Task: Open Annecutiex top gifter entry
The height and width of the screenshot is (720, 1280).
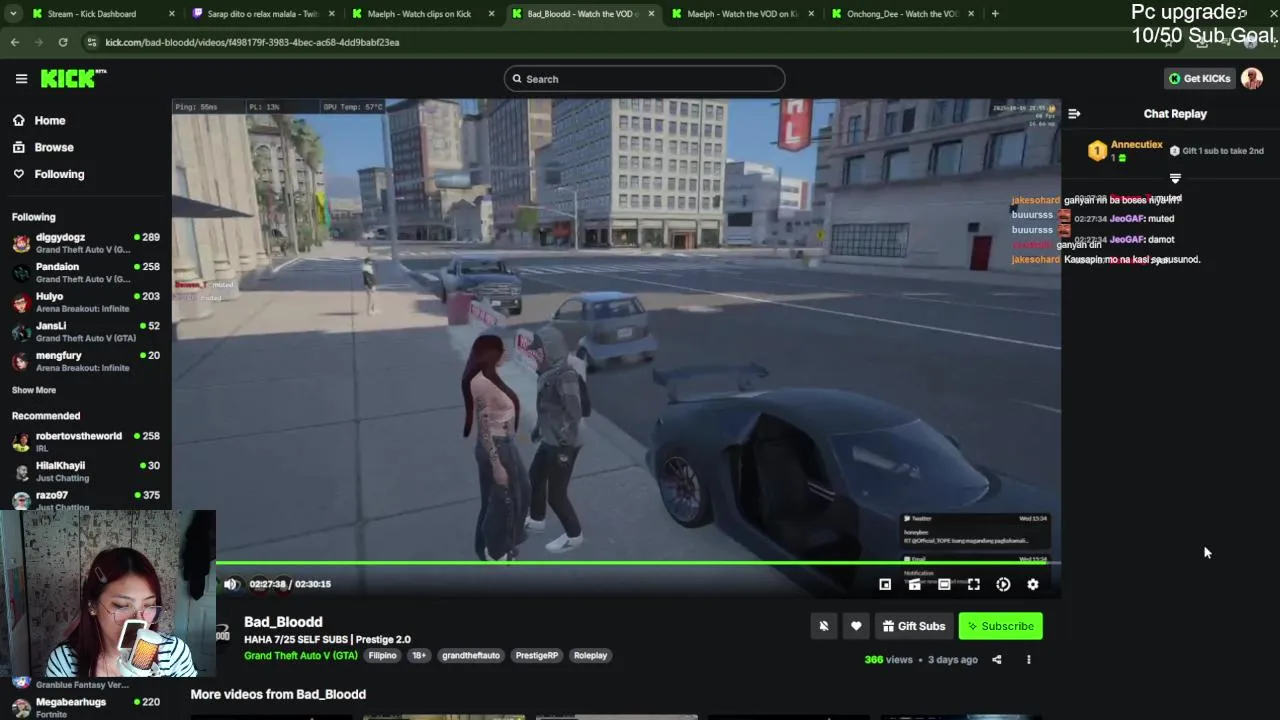Action: pyautogui.click(x=1127, y=151)
